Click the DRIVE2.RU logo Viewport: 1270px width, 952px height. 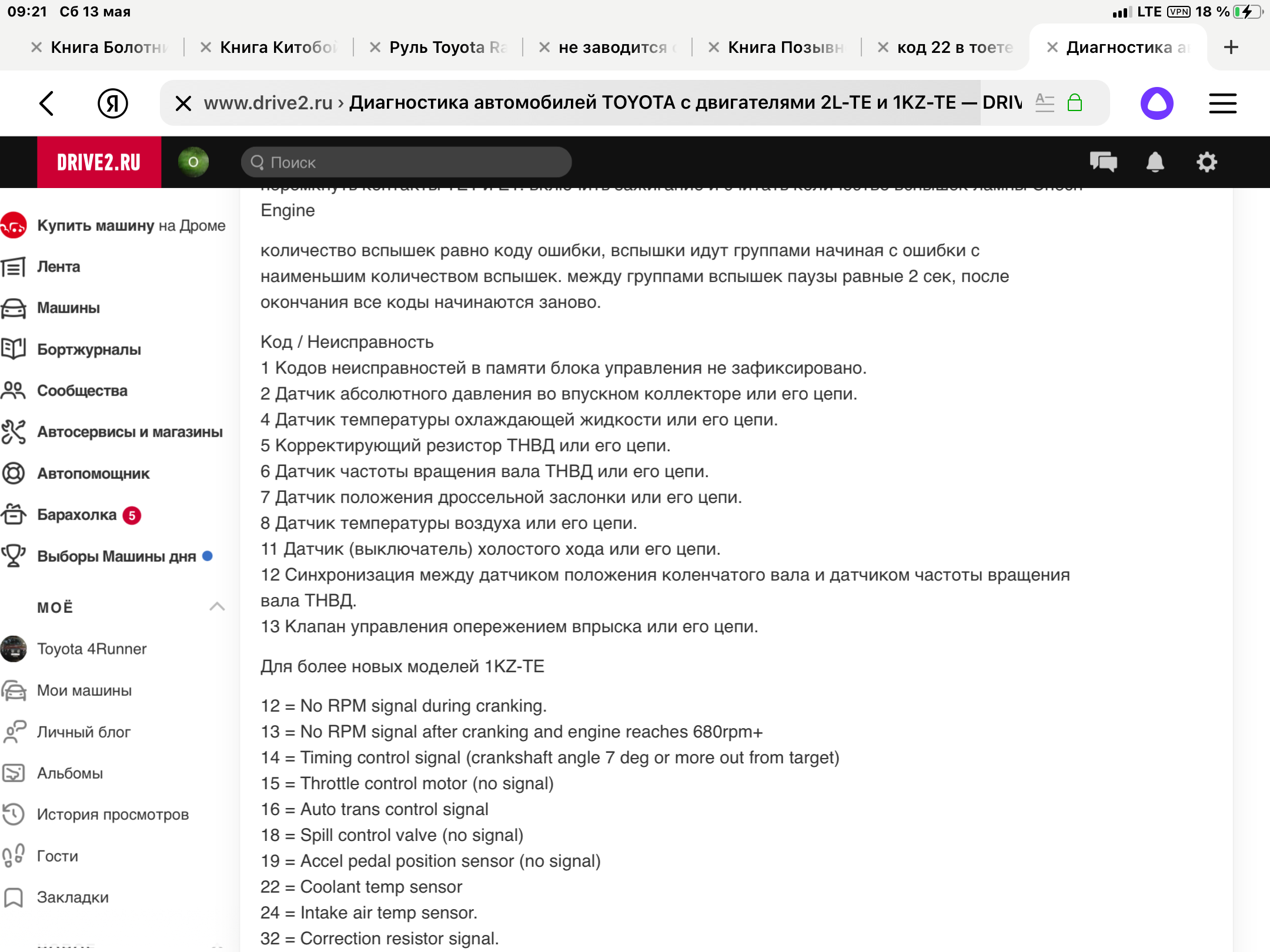coord(99,162)
